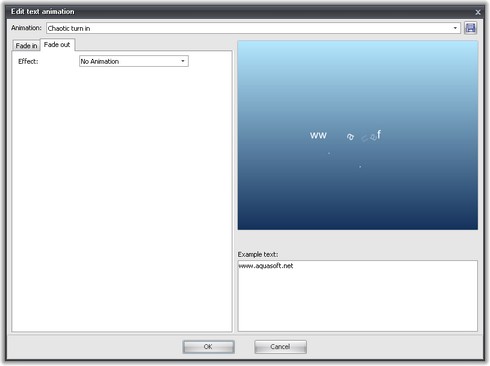Click the animation preview area

[x=358, y=135]
